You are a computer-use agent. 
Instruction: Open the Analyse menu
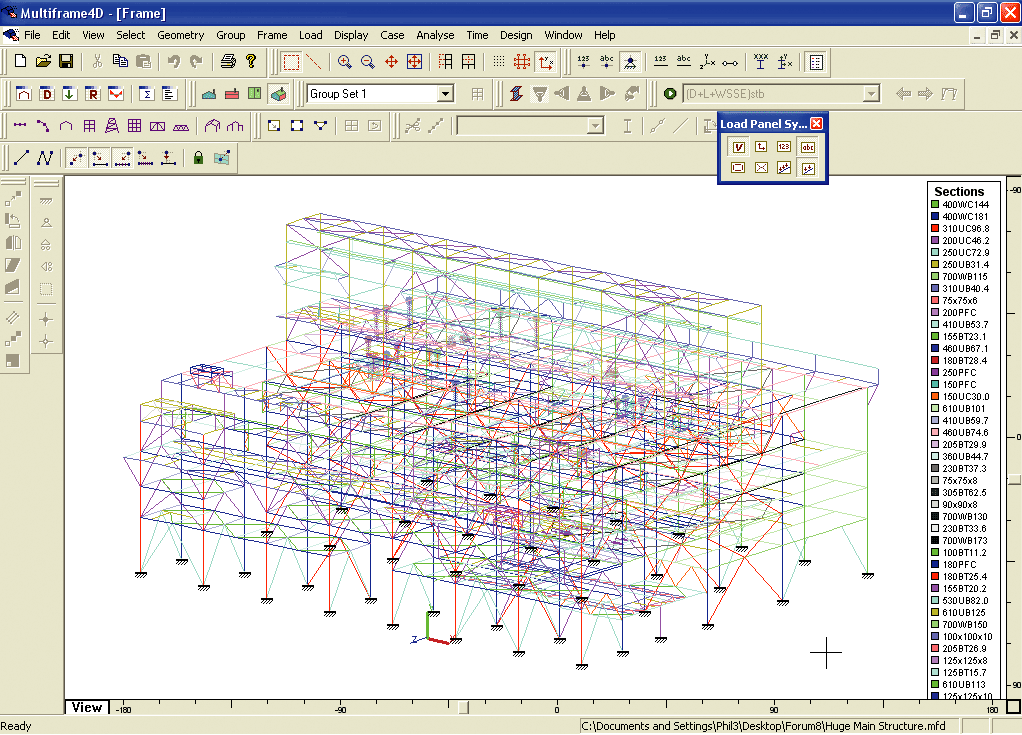(435, 35)
